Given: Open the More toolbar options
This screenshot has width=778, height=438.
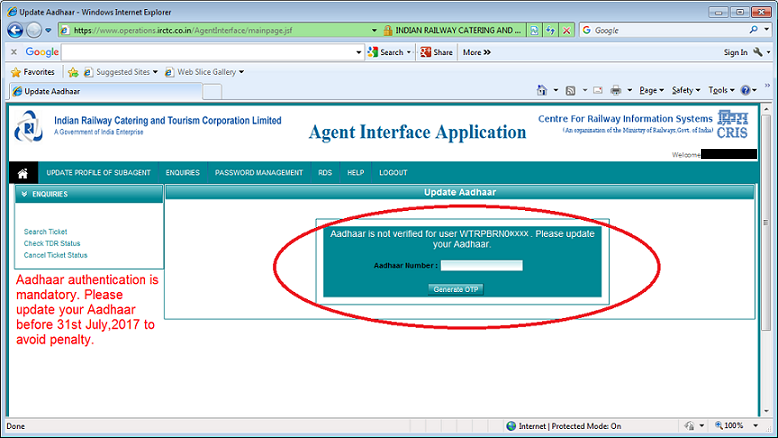Looking at the screenshot, I should pos(477,52).
